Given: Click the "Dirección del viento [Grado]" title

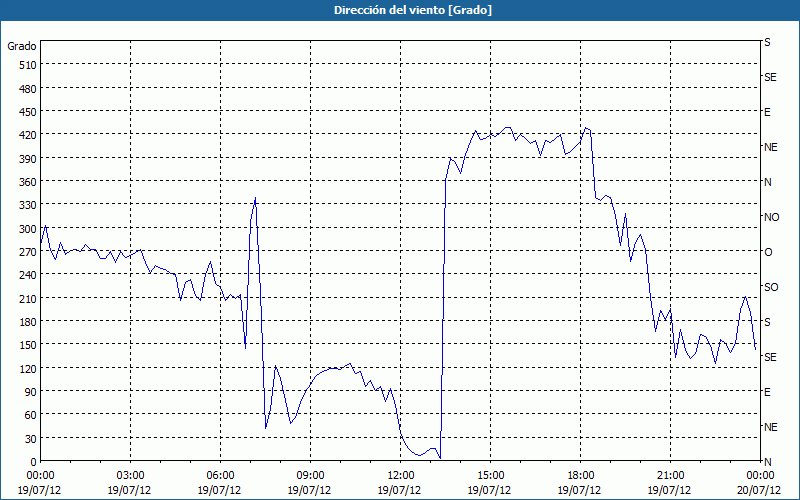Looking at the screenshot, I should tap(413, 10).
